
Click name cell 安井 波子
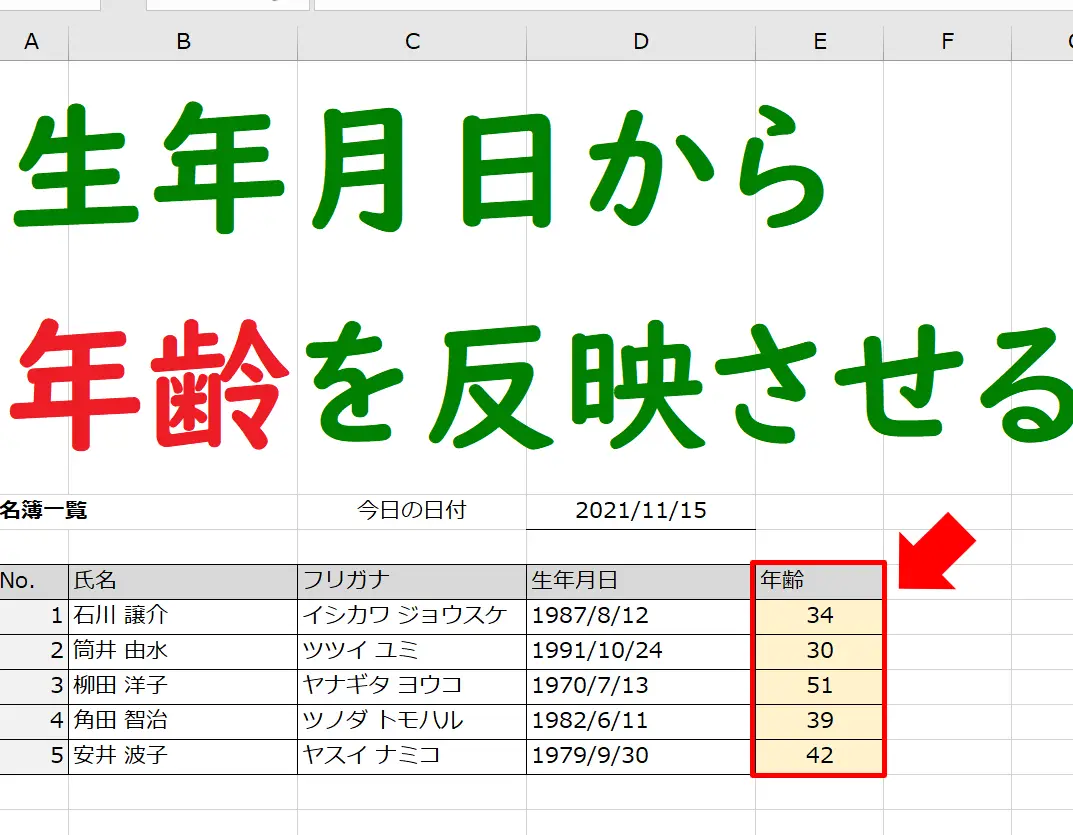tap(183, 756)
